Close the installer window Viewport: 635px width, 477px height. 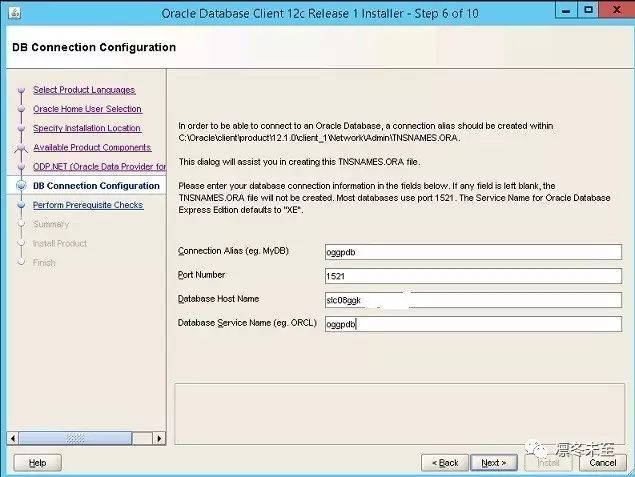[616, 11]
